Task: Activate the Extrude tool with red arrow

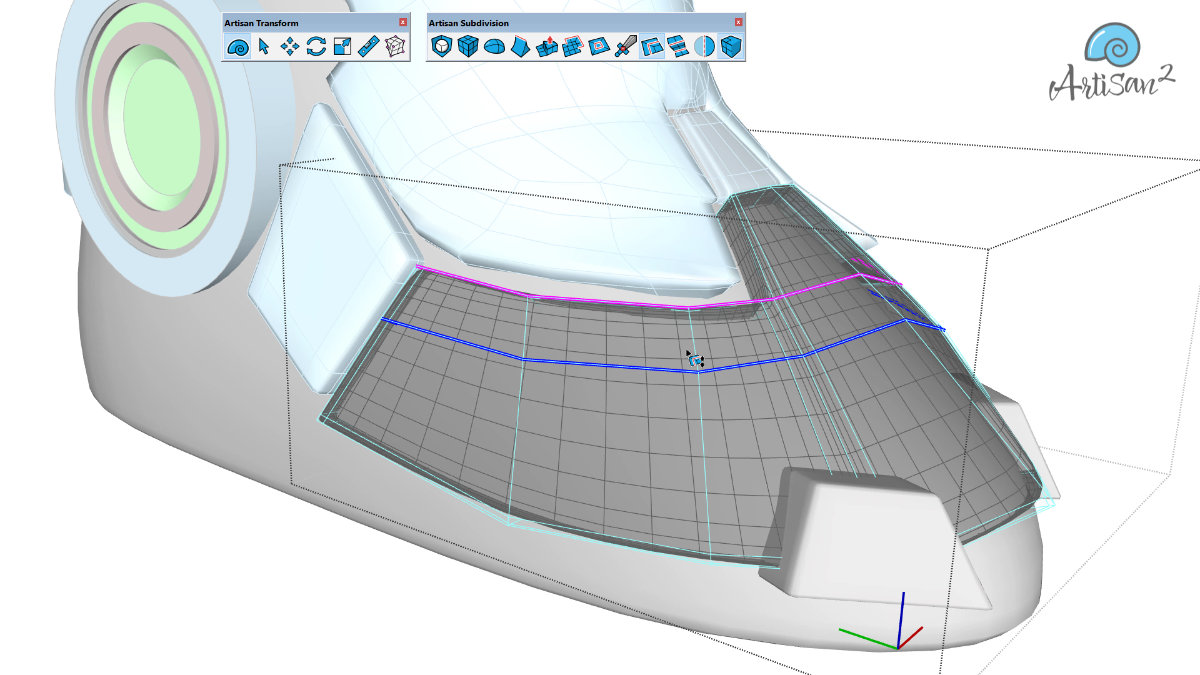Action: click(x=546, y=46)
